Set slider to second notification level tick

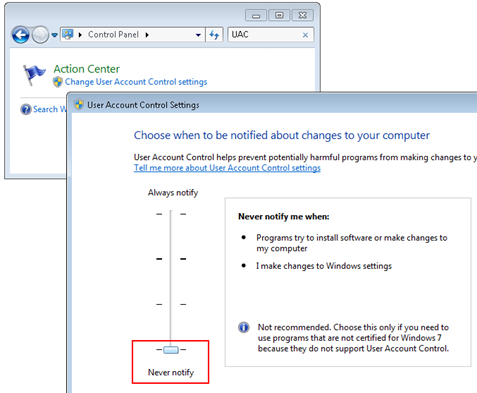[171, 259]
